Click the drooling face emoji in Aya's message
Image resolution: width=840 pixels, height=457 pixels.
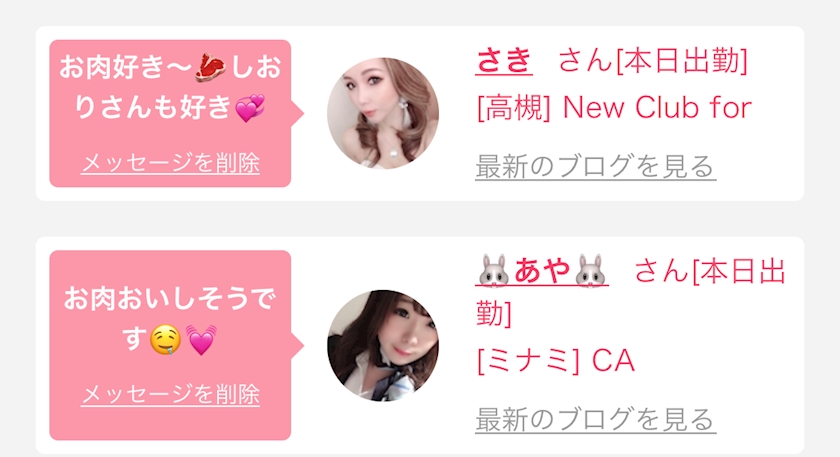[165, 340]
